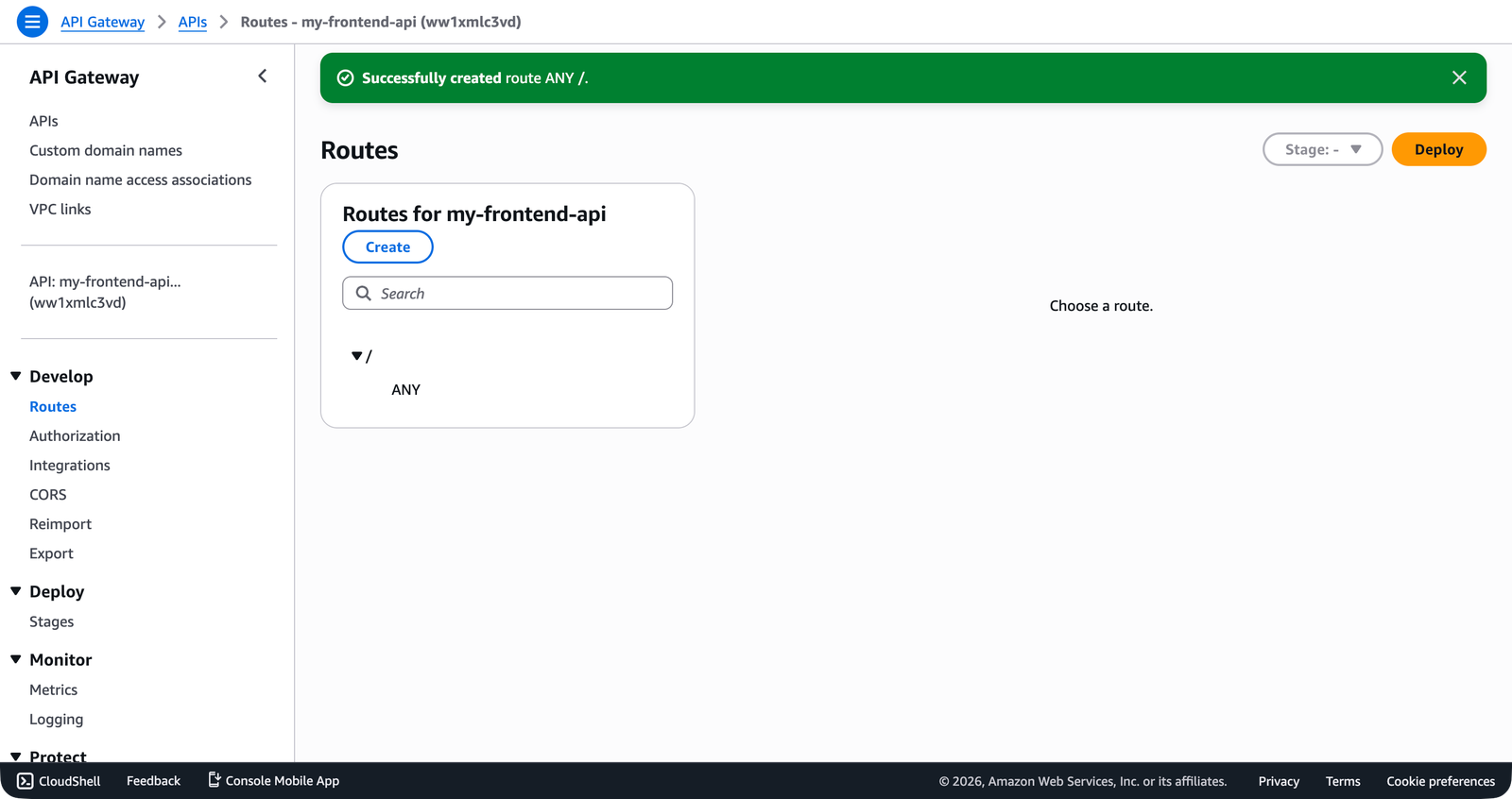The width and height of the screenshot is (1512, 799).
Task: Open Terms link in footer
Action: tap(1343, 781)
